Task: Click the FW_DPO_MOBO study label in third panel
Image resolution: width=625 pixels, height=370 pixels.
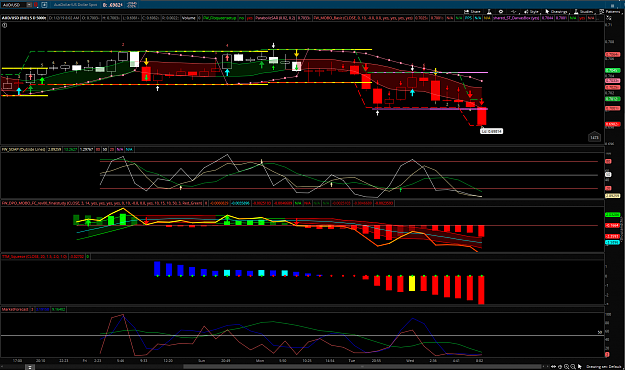Action: 102,203
